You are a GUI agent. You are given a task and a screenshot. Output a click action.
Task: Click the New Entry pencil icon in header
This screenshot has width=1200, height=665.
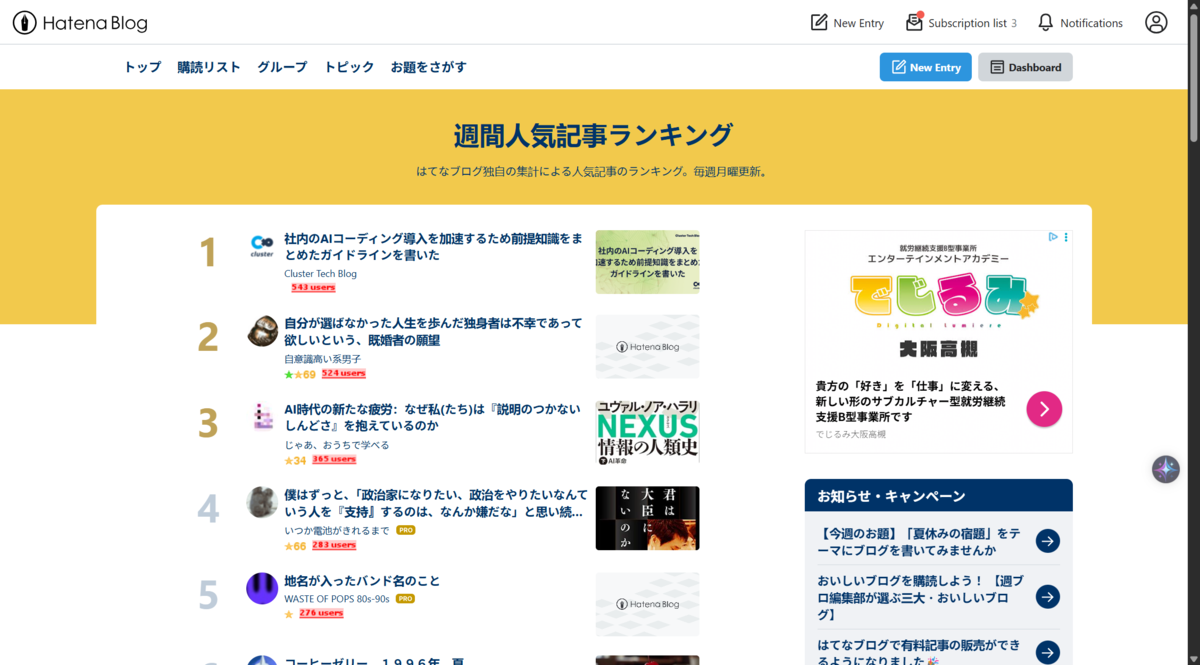(x=819, y=22)
